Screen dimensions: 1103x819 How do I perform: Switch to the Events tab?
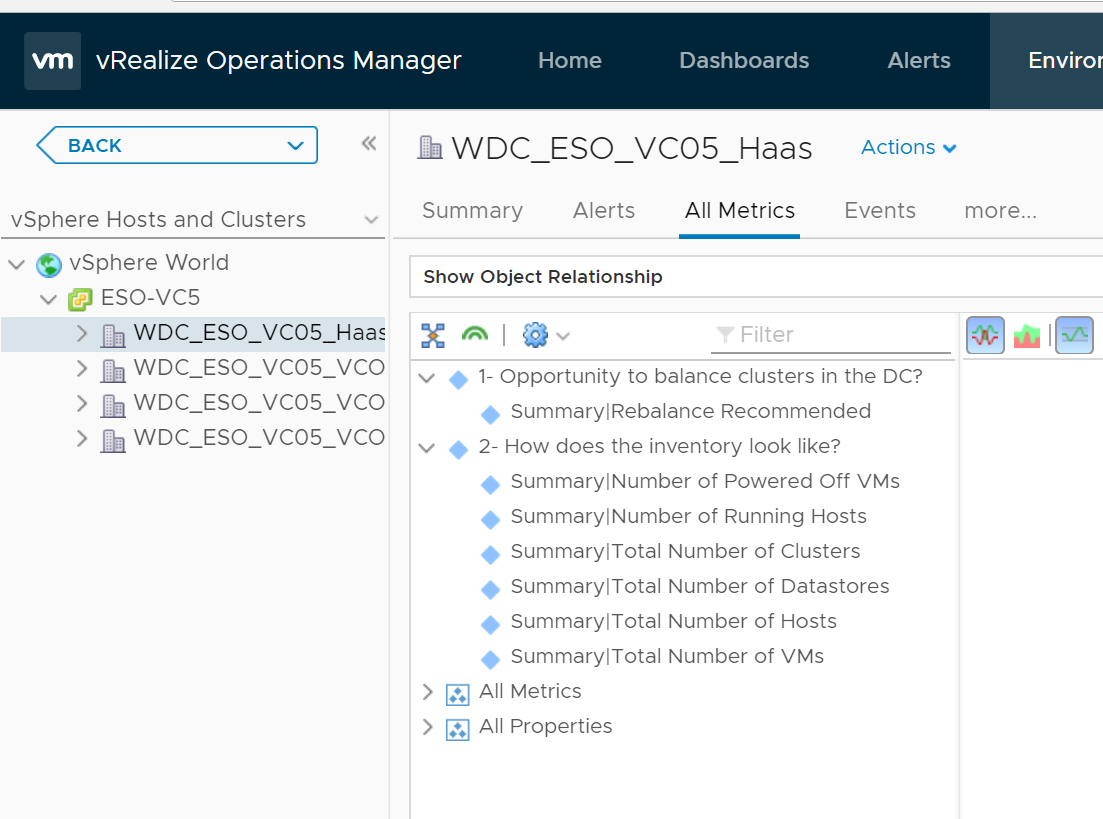pos(880,211)
